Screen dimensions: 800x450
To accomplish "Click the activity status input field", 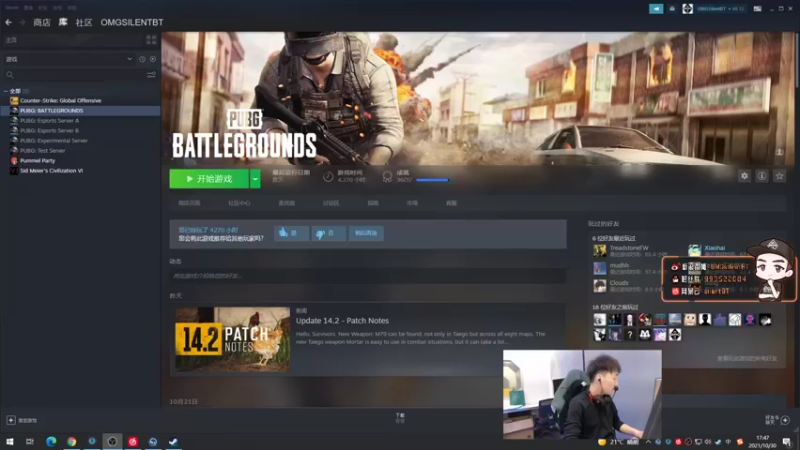I will (x=368, y=276).
